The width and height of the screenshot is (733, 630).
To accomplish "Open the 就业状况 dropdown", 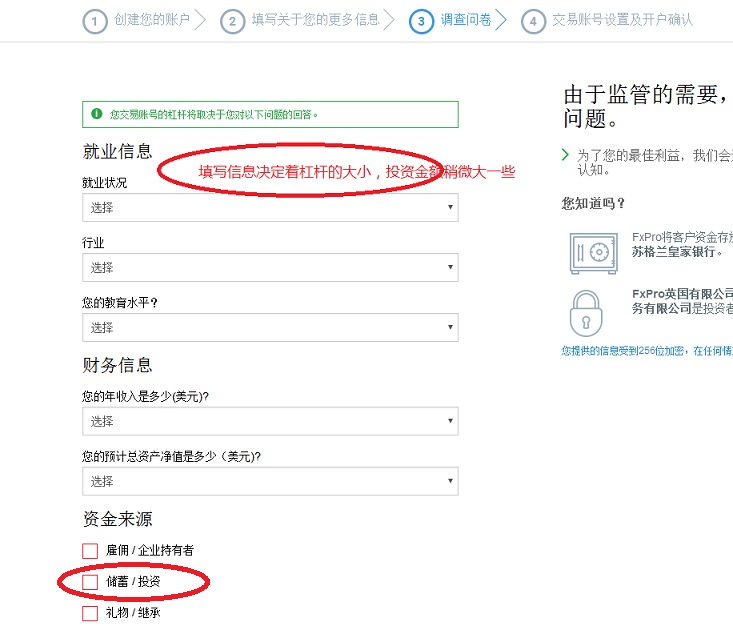I will point(270,208).
